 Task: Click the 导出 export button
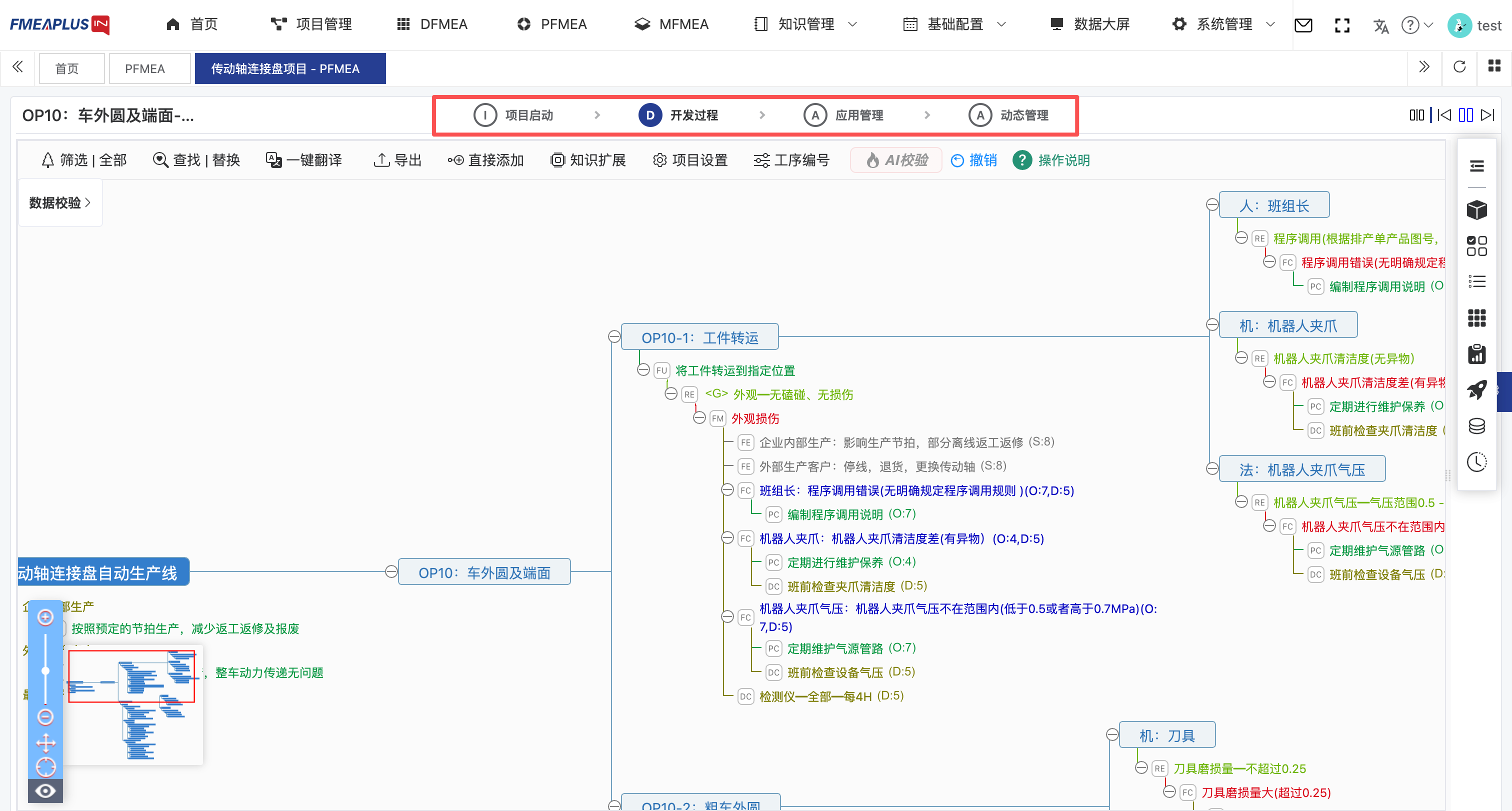point(397,160)
